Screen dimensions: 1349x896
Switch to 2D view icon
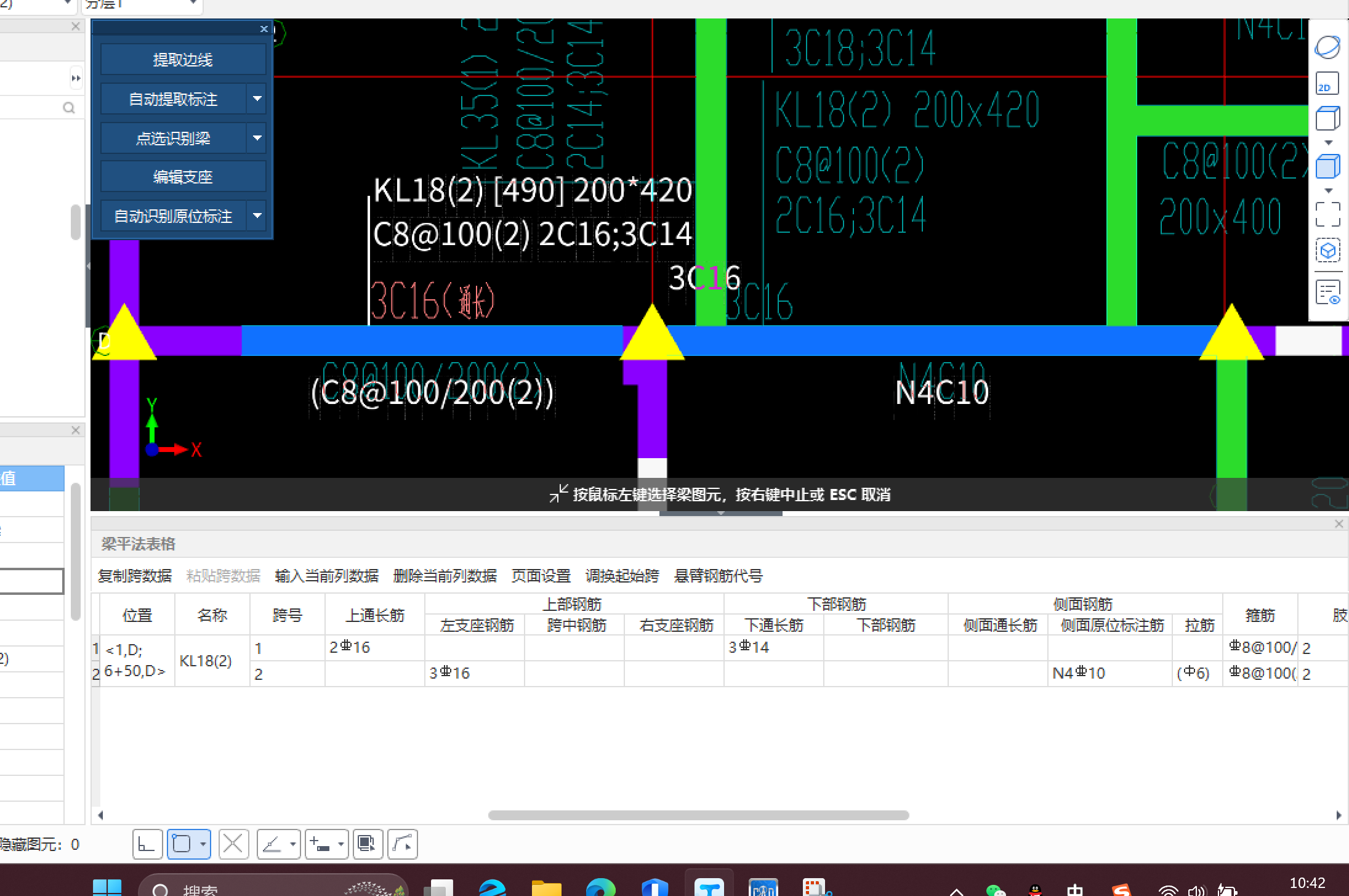pos(1327,84)
